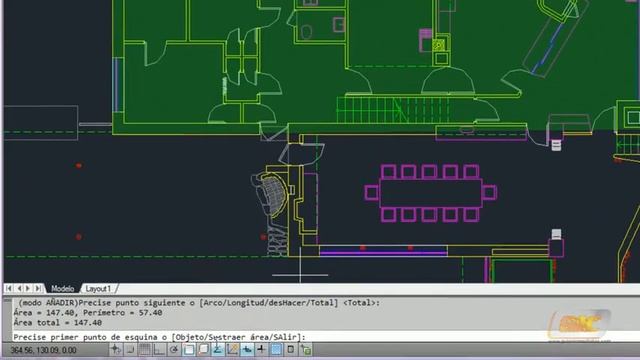Toggle Show/Hide Lineweight icon
Viewport: 640px width, 360px height.
(262, 350)
